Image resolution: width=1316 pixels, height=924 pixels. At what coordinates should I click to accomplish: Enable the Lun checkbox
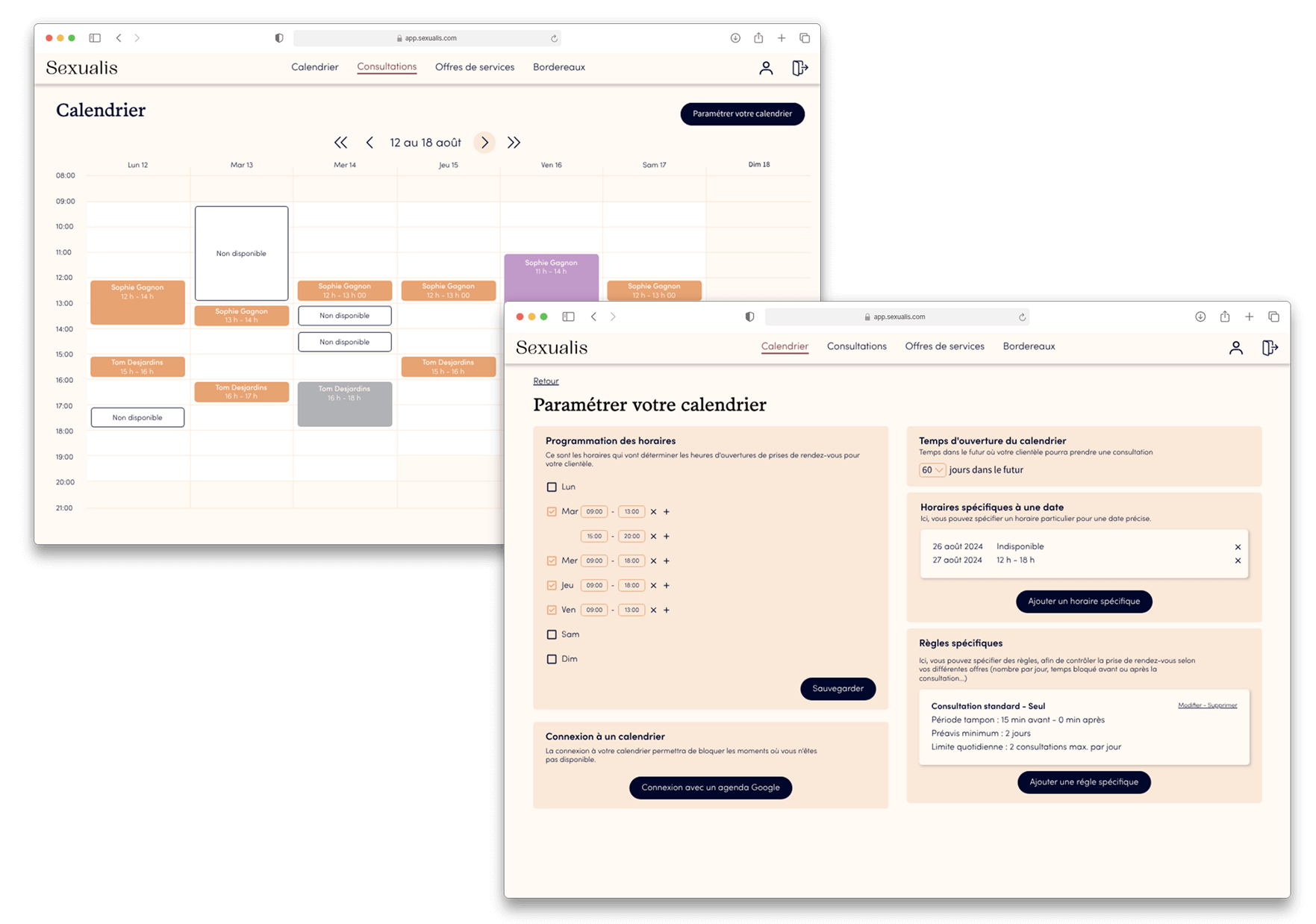click(x=552, y=487)
